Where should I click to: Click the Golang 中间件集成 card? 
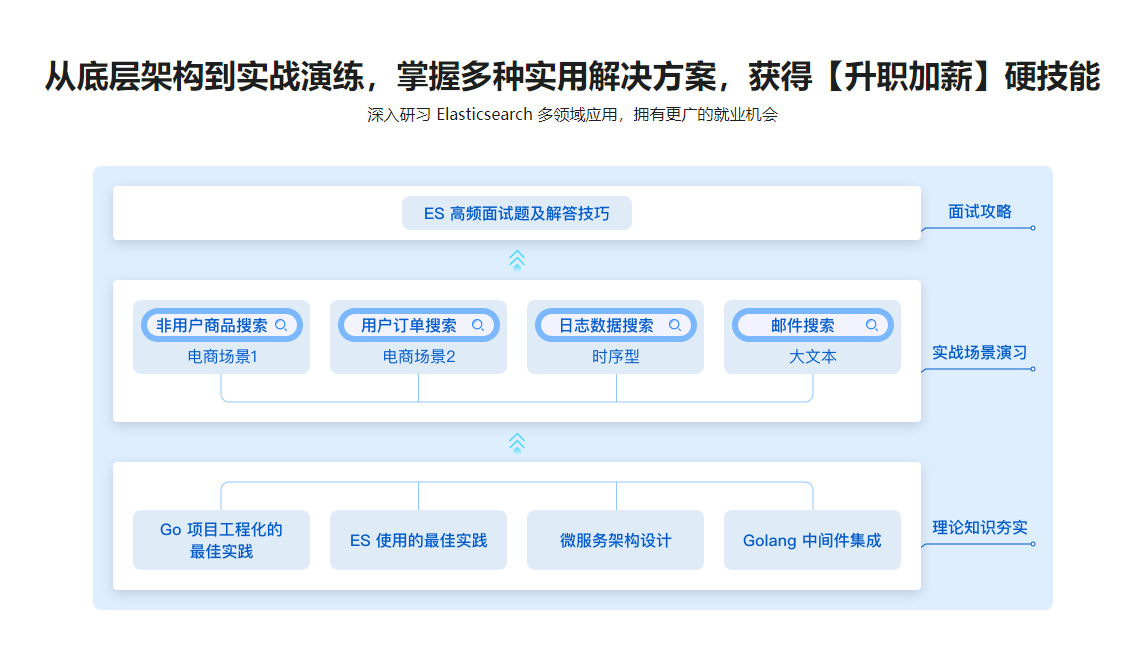click(x=812, y=540)
